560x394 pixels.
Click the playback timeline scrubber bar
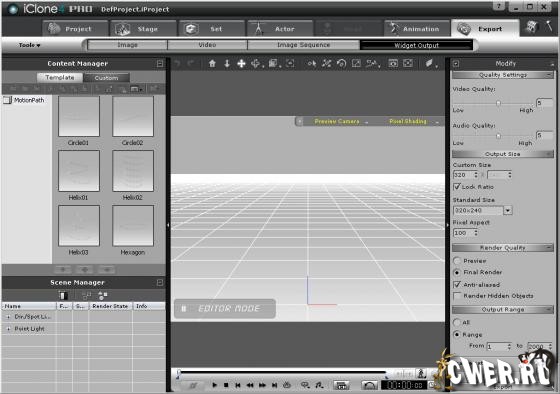(x=282, y=372)
